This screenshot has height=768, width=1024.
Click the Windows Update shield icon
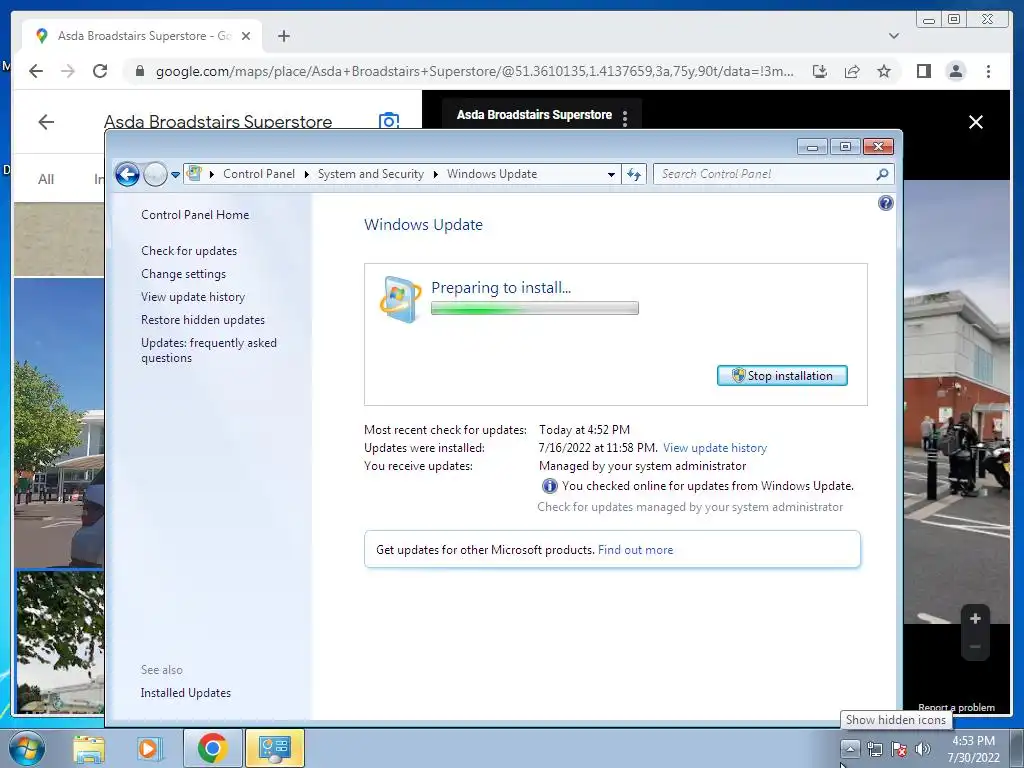(x=400, y=300)
